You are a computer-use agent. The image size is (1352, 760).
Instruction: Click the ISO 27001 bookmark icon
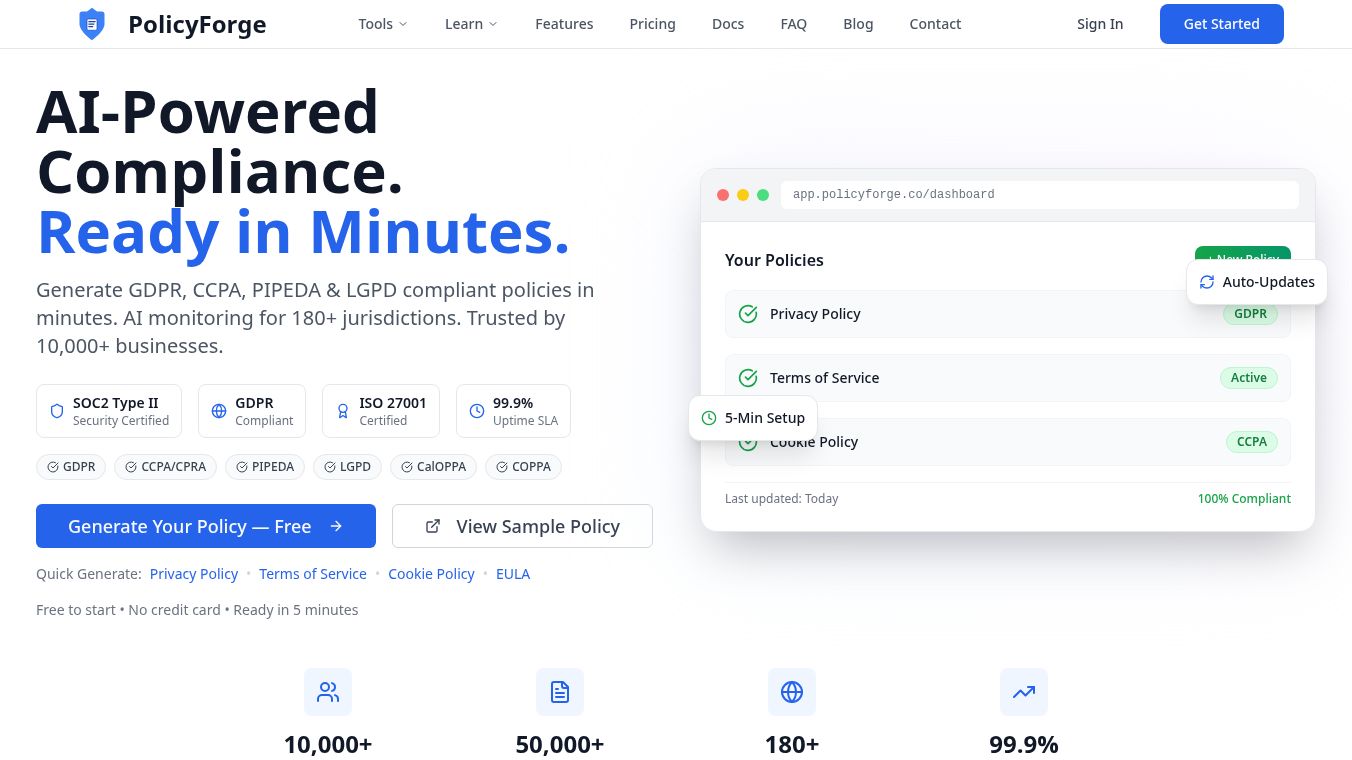[343, 410]
